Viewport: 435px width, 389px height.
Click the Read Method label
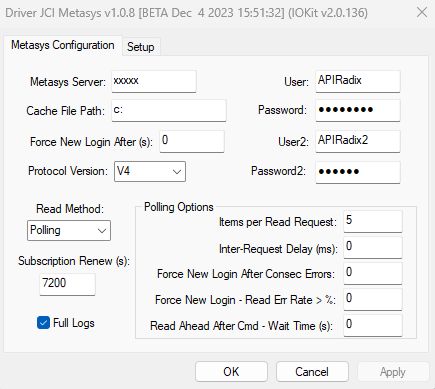70,209
